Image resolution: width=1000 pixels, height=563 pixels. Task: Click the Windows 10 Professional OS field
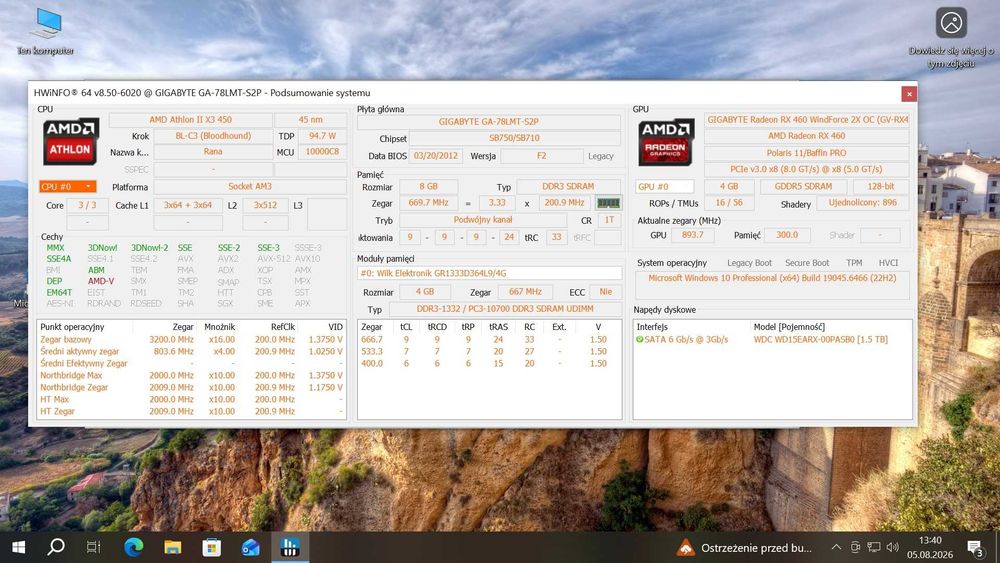[x=772, y=285]
